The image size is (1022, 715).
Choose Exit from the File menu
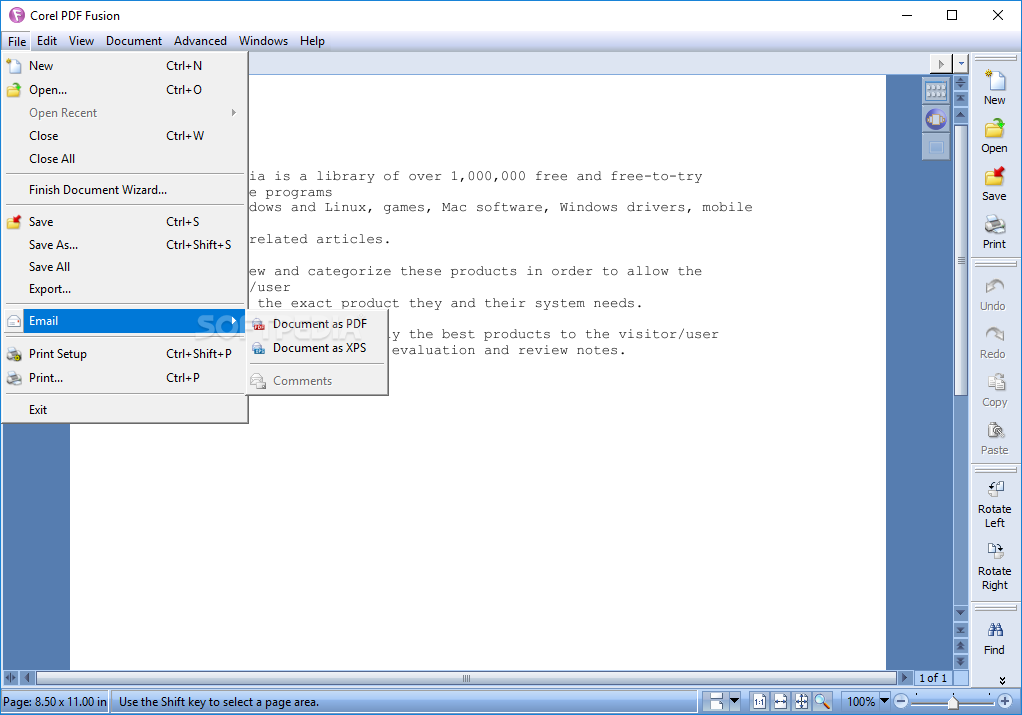(x=124, y=410)
